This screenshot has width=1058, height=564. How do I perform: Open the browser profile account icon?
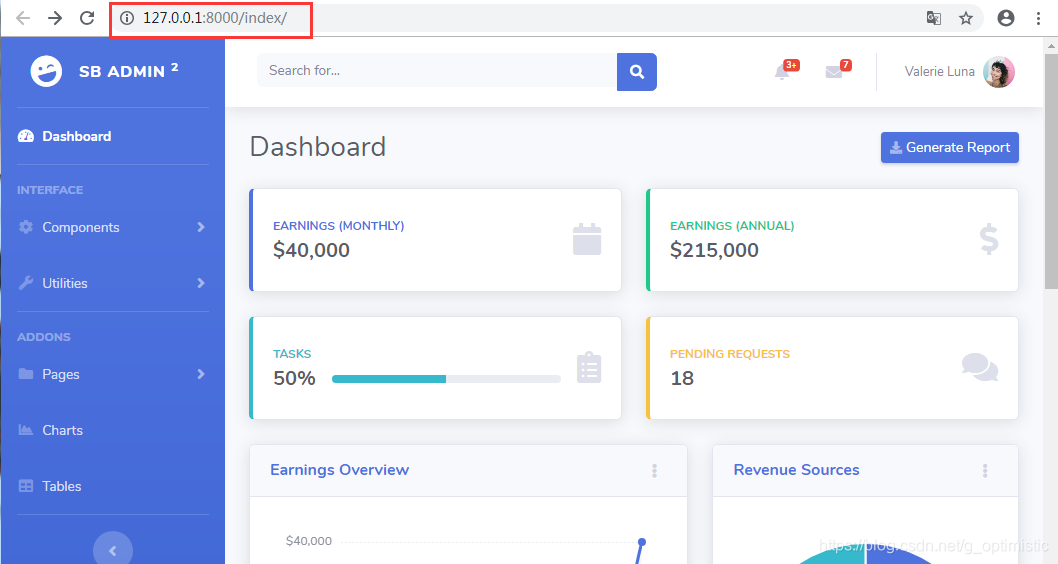click(1005, 18)
